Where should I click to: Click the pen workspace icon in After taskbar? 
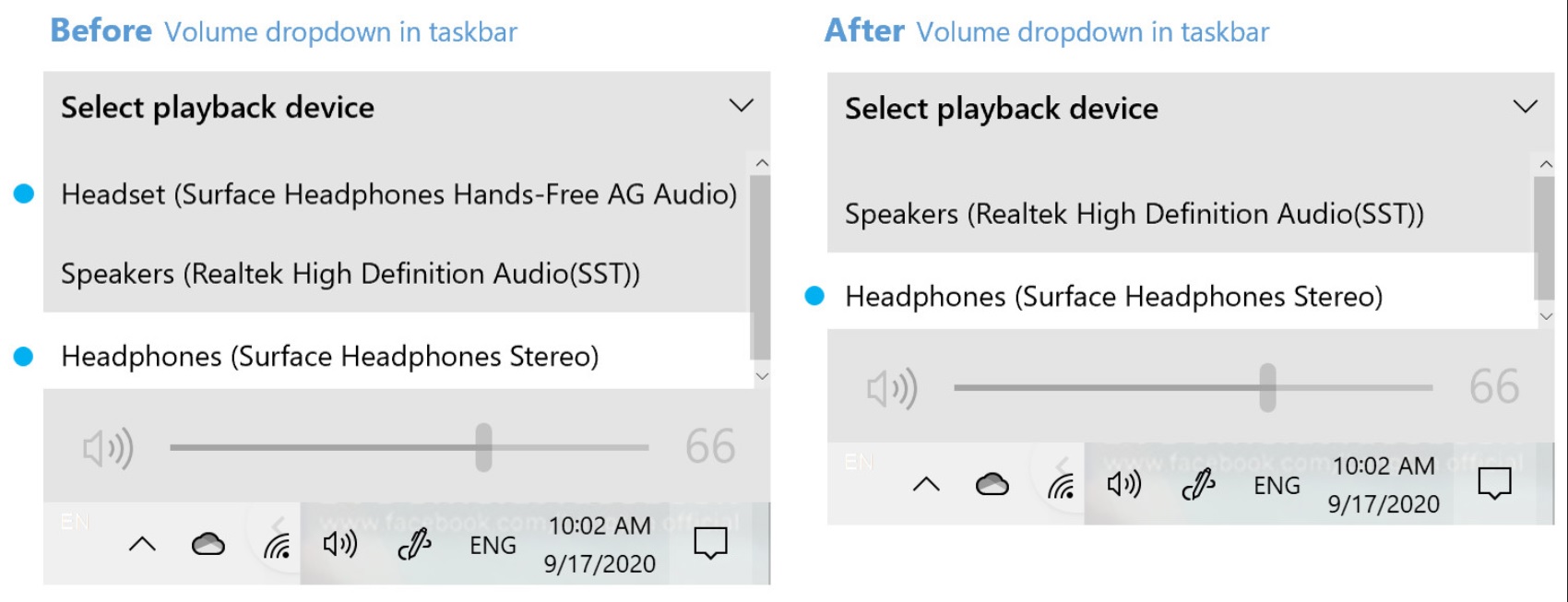click(x=1198, y=485)
